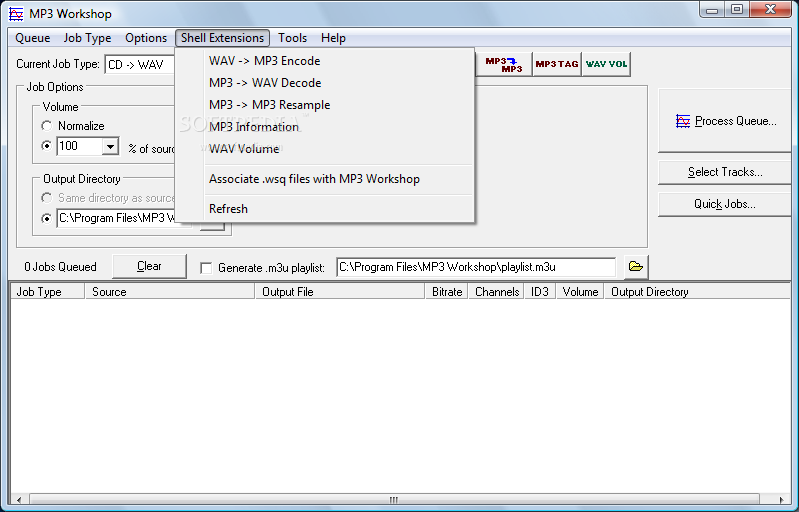Open the Current Job Type combo box
This screenshot has width=799, height=512.
pyautogui.click(x=140, y=65)
